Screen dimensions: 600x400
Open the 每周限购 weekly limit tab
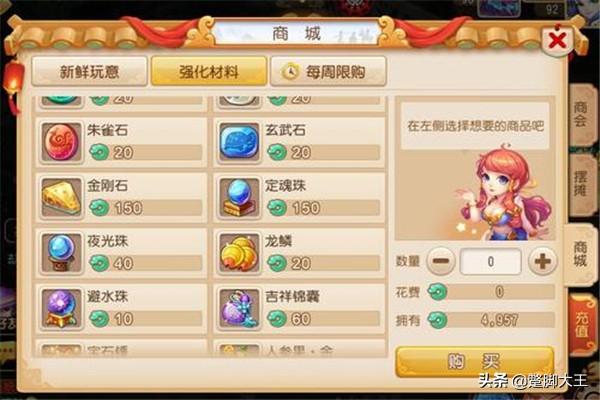[x=328, y=72]
